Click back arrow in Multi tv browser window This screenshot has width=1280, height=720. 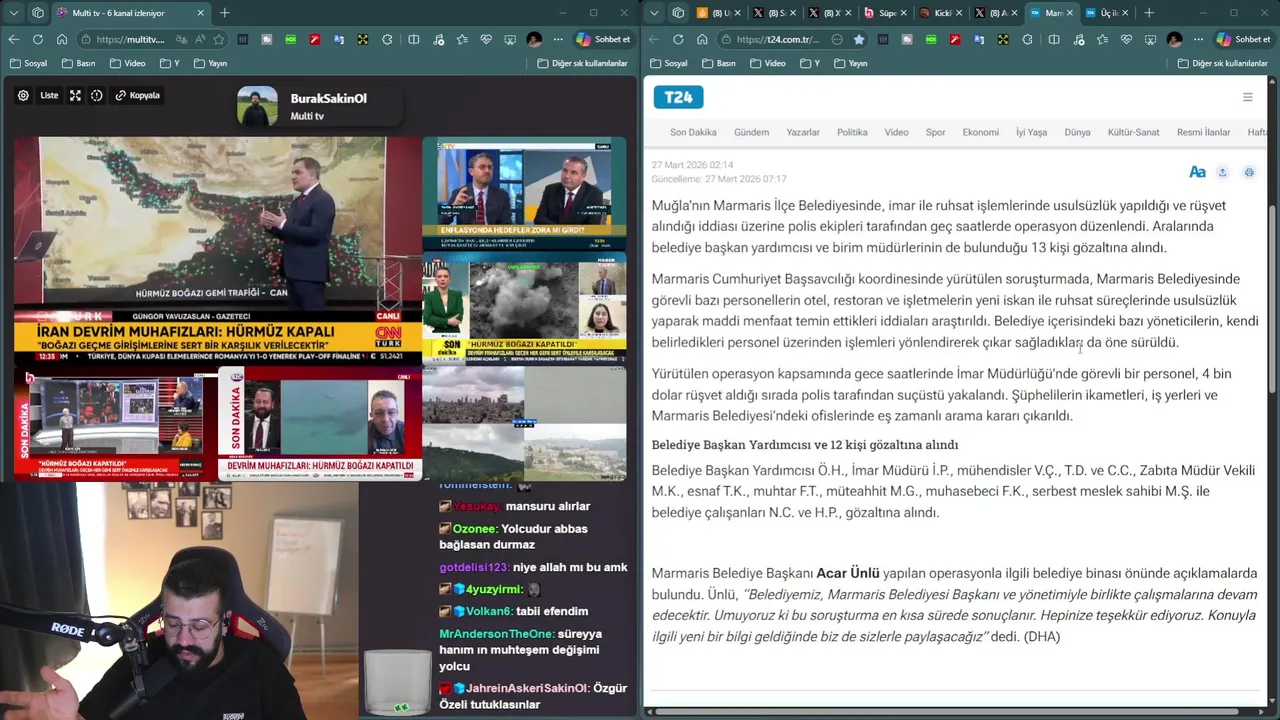(13, 39)
